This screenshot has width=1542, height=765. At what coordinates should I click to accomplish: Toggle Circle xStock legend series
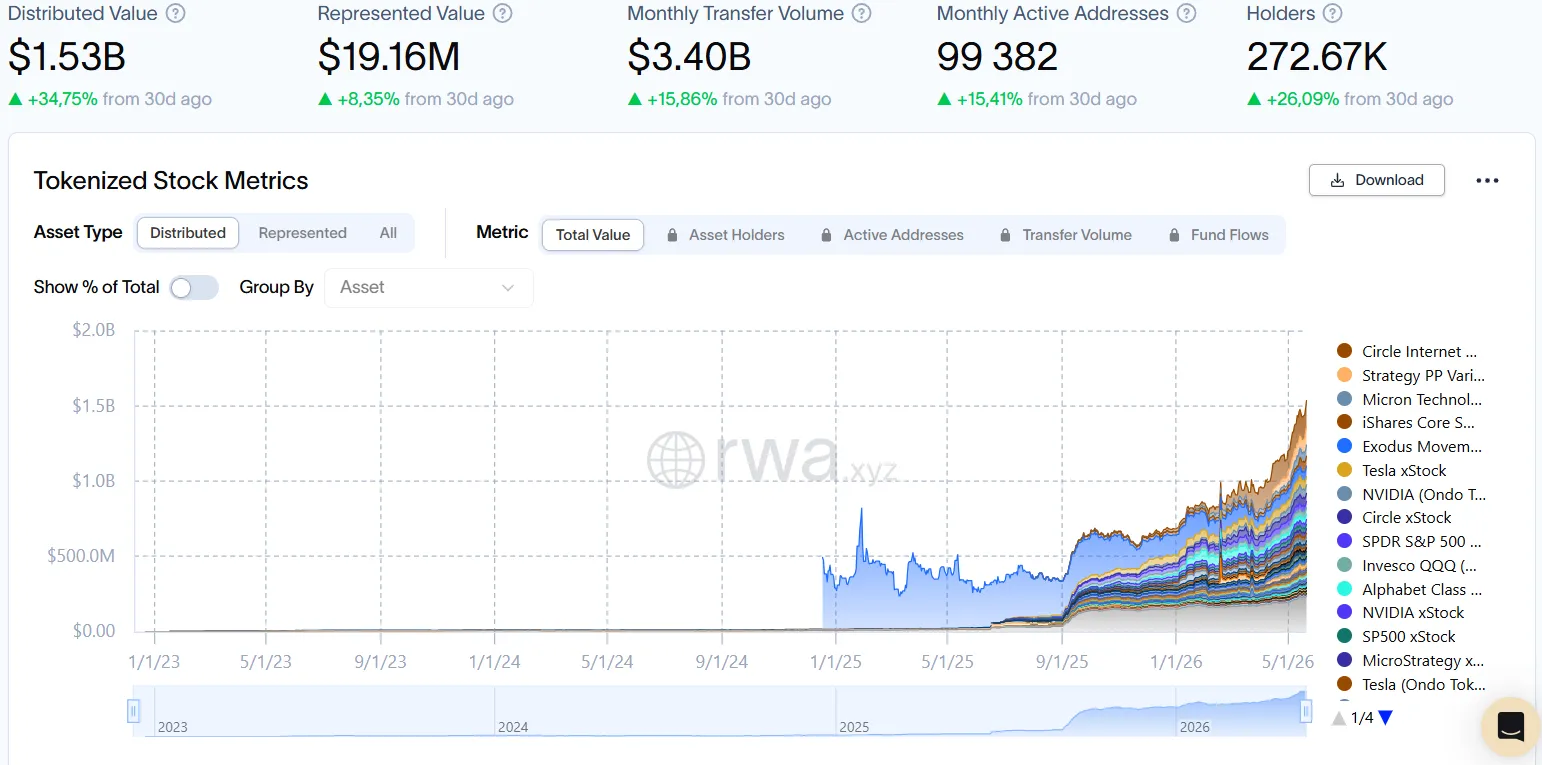point(1394,518)
